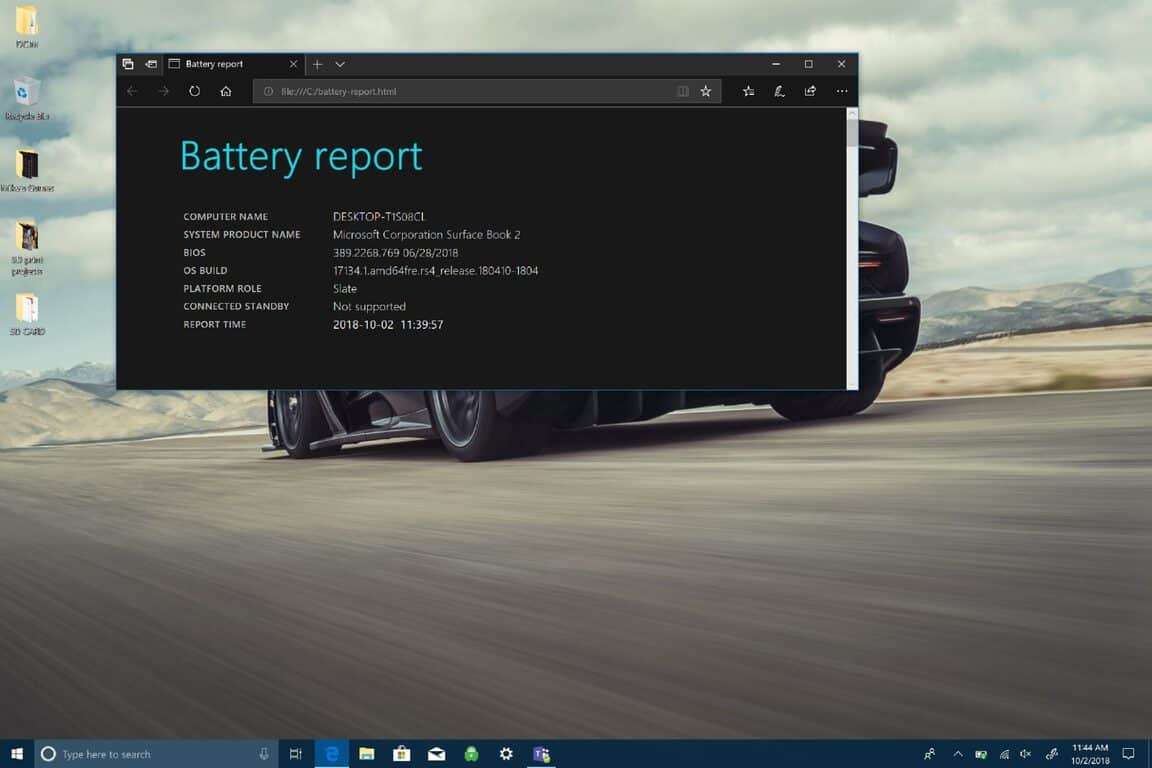
Task: Open a new browser tab
Action: pyautogui.click(x=315, y=63)
